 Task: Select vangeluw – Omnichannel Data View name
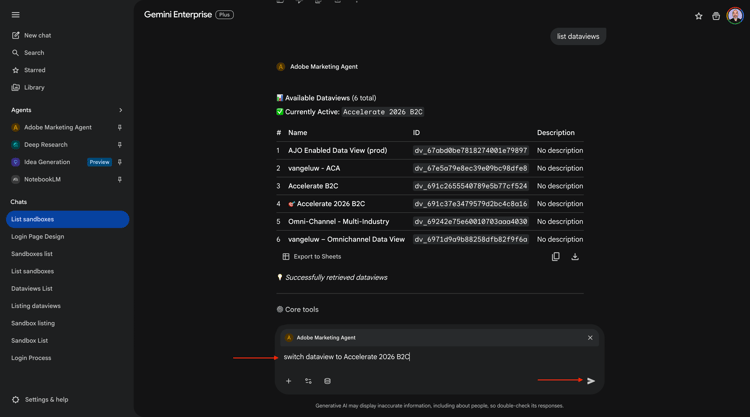(x=346, y=239)
